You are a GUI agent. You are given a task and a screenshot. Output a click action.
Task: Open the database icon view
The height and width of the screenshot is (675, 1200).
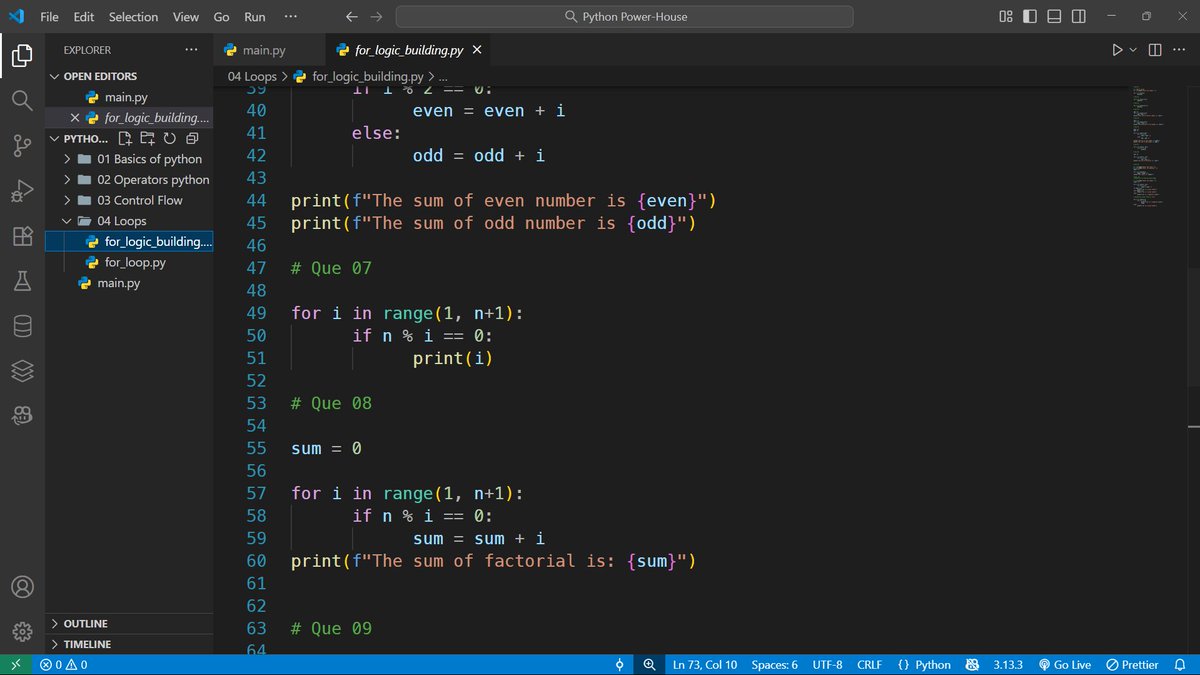(22, 326)
